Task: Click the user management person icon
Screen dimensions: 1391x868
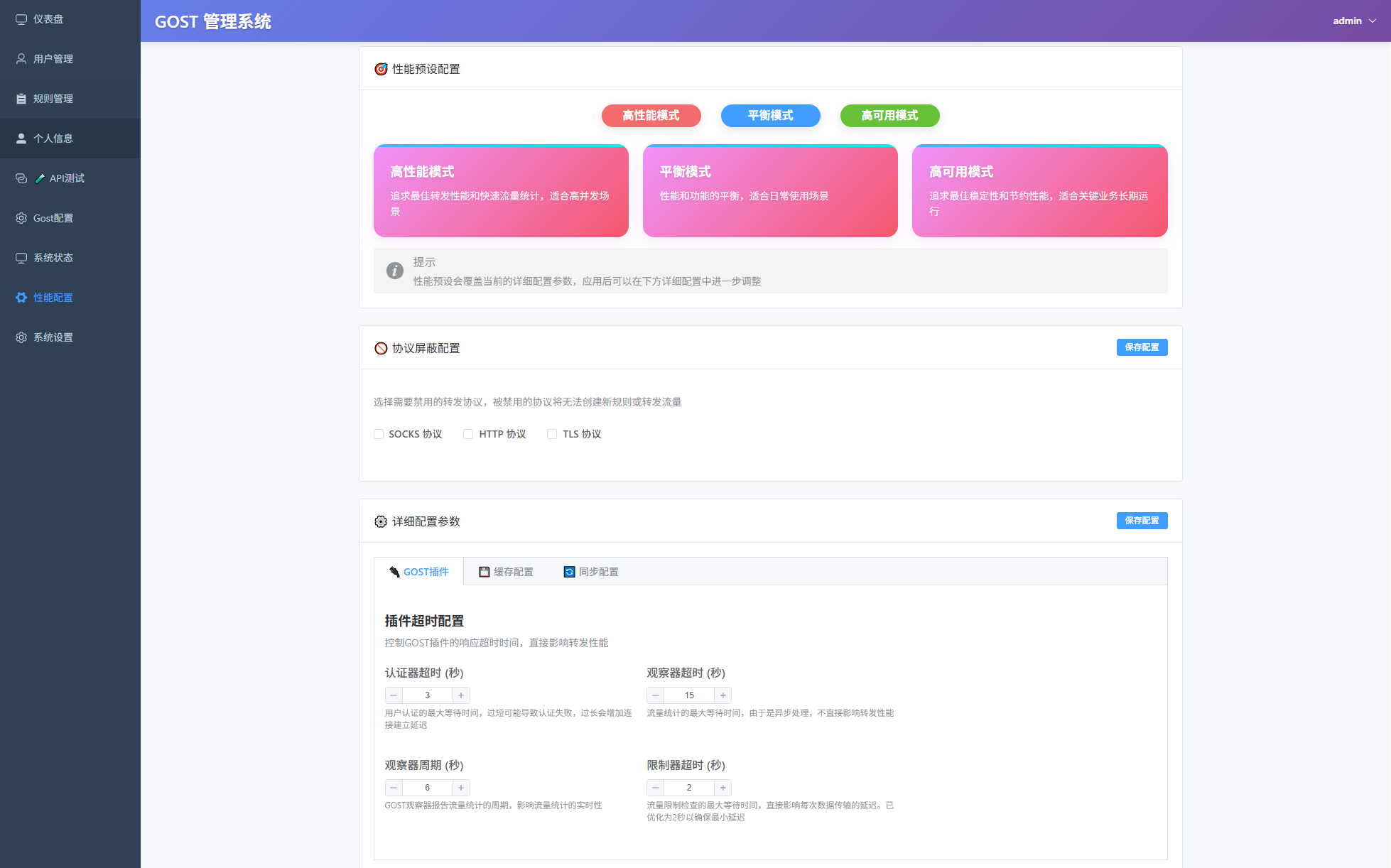Action: pos(21,59)
